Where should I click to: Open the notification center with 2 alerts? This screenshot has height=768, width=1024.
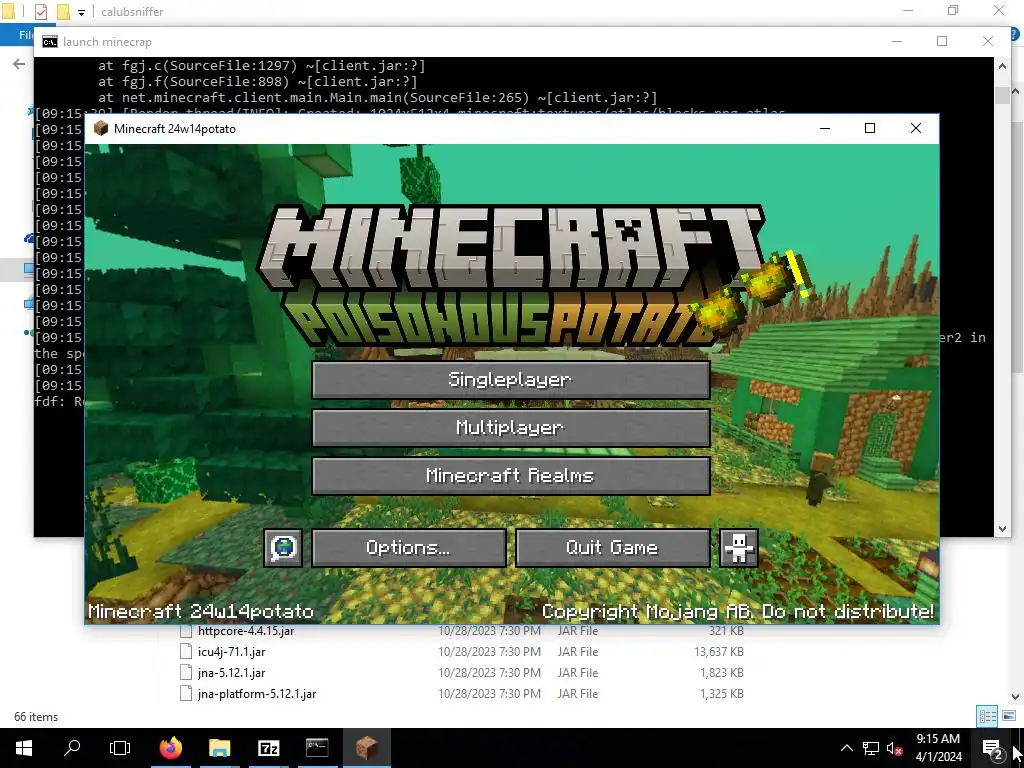click(x=993, y=749)
